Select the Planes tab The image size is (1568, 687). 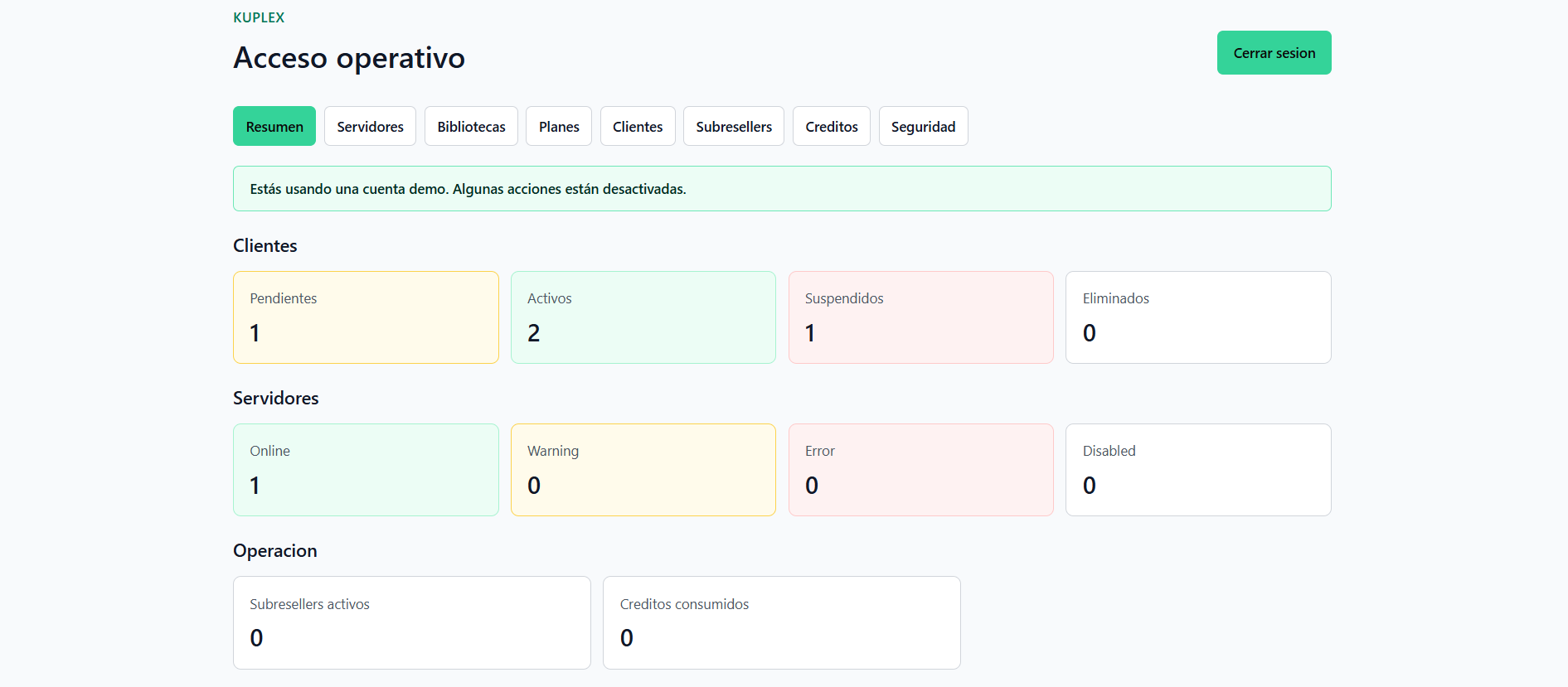coord(559,126)
